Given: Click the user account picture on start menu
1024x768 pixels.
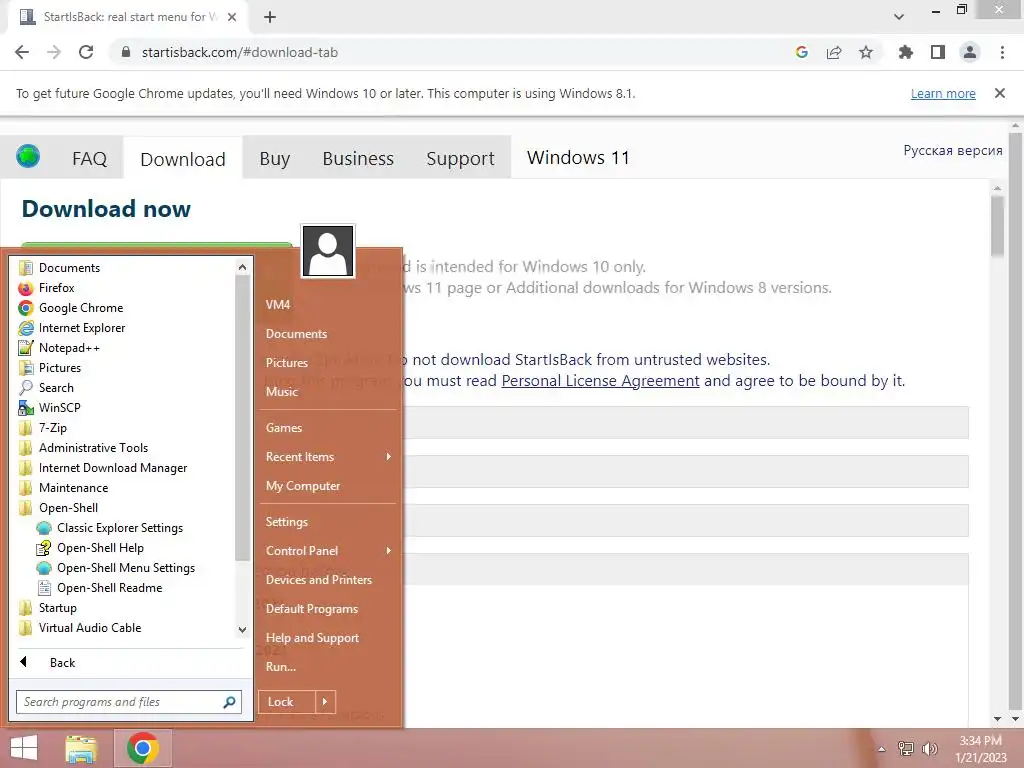Looking at the screenshot, I should [328, 251].
